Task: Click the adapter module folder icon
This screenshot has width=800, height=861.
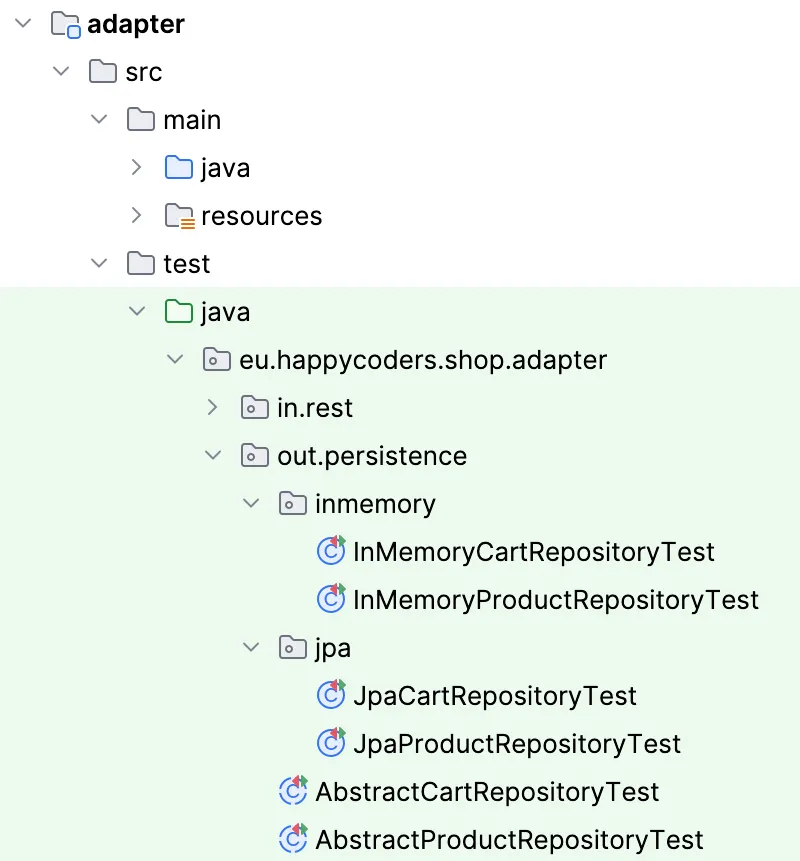Action: (65, 25)
